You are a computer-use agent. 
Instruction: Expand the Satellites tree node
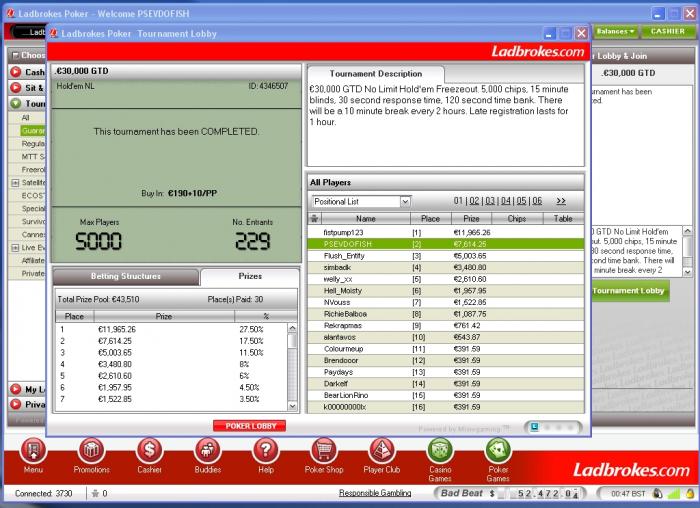(x=15, y=183)
